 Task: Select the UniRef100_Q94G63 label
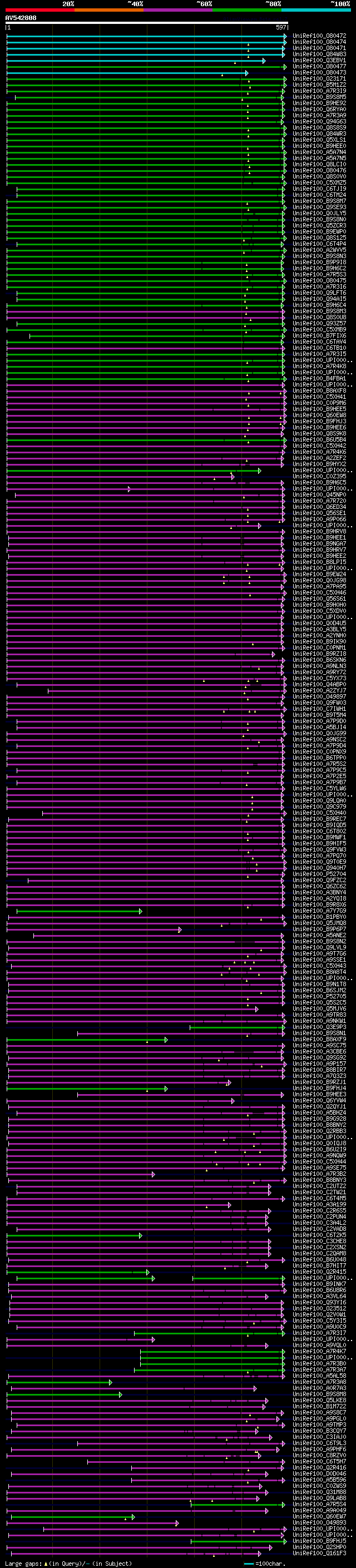coord(319,121)
